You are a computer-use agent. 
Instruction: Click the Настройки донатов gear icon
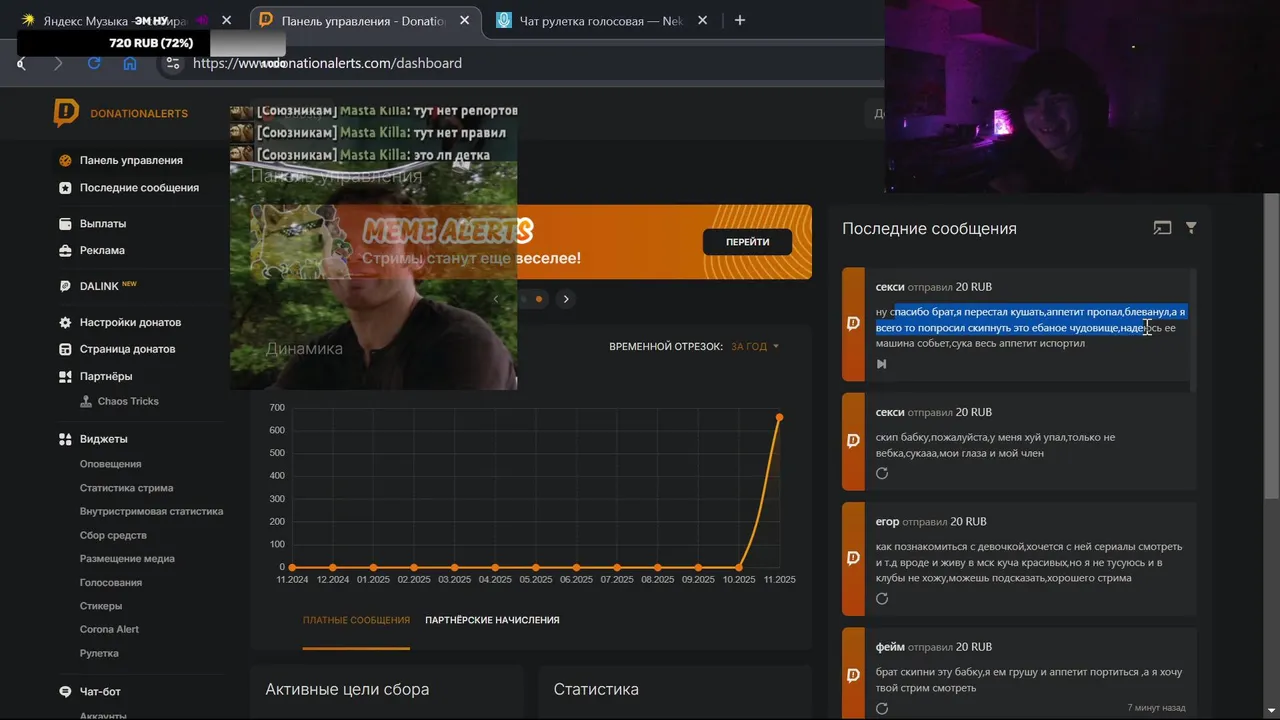(65, 322)
